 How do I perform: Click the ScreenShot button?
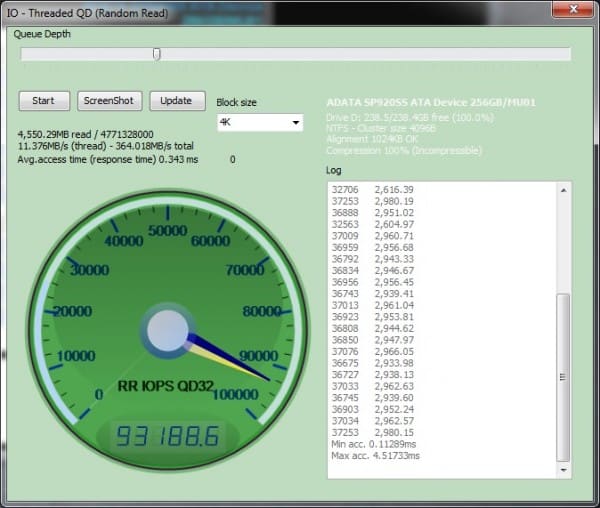[x=109, y=101]
